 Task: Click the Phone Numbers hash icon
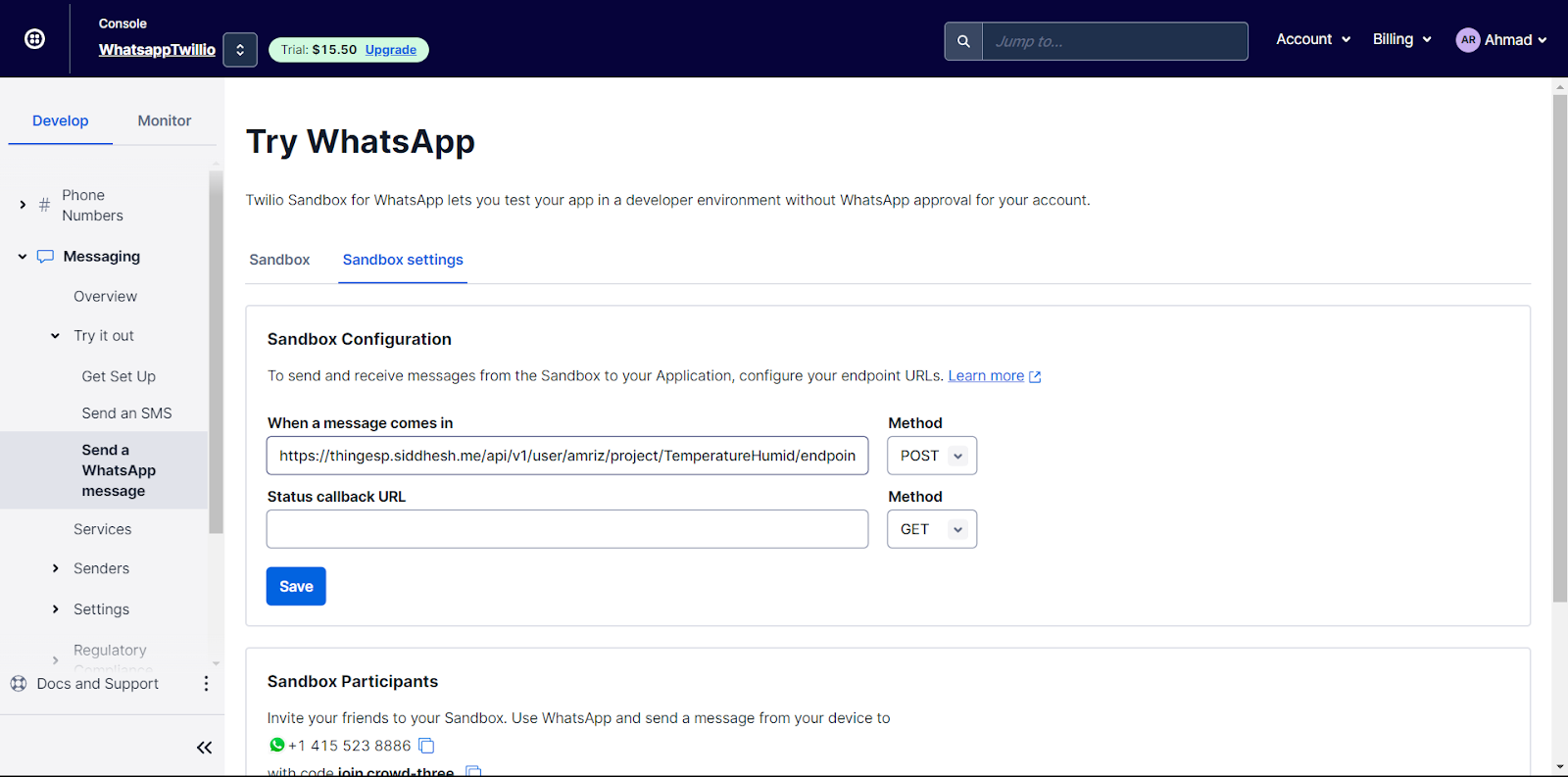click(44, 205)
